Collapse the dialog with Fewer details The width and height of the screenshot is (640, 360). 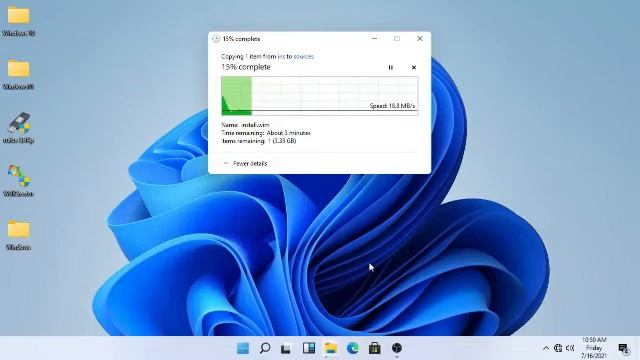(x=245, y=163)
